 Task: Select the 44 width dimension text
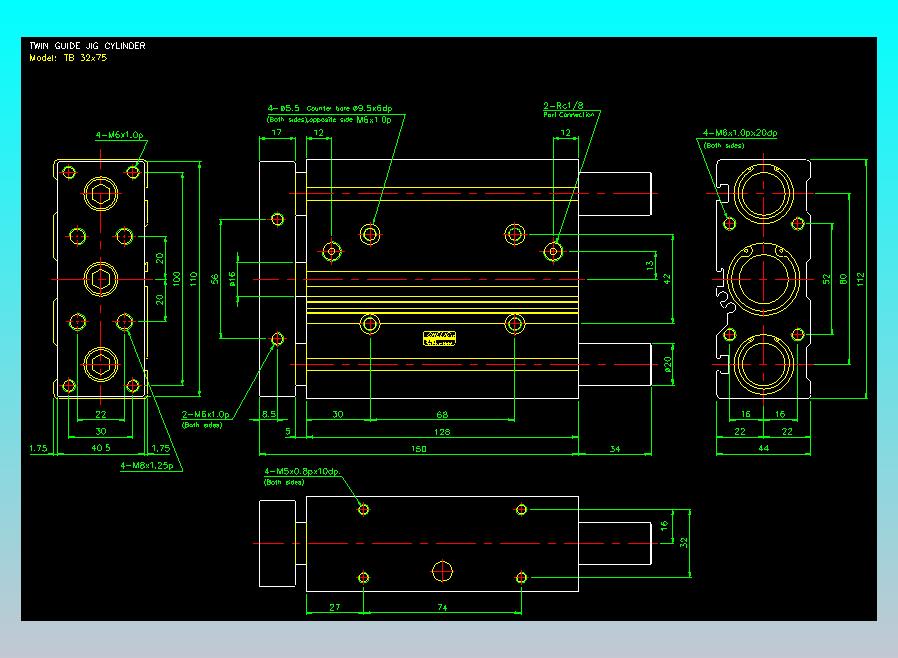point(763,450)
